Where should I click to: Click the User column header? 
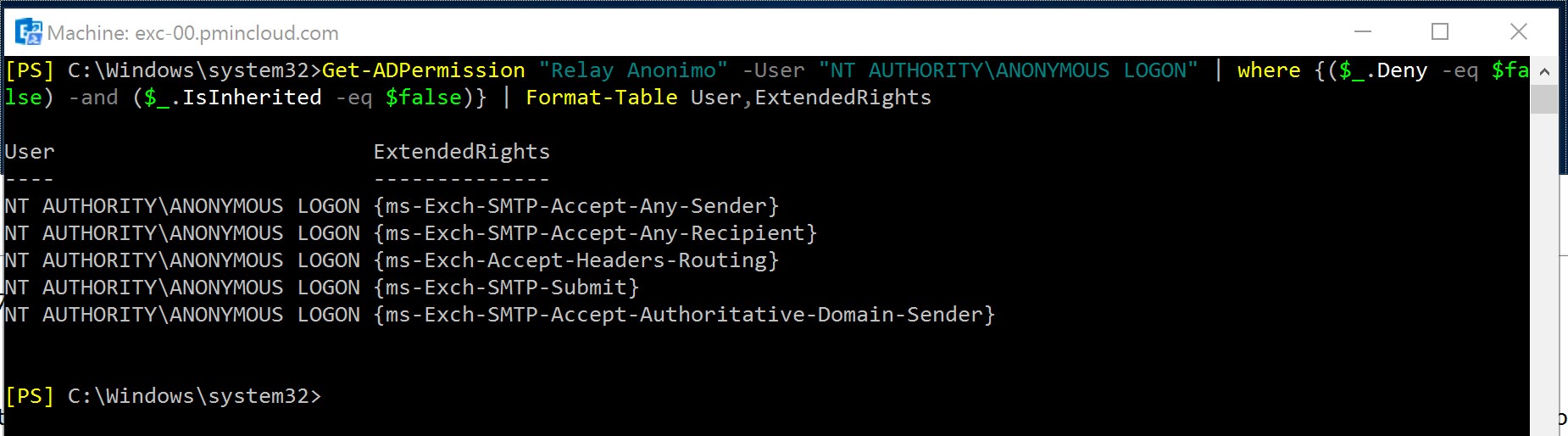tap(30, 152)
